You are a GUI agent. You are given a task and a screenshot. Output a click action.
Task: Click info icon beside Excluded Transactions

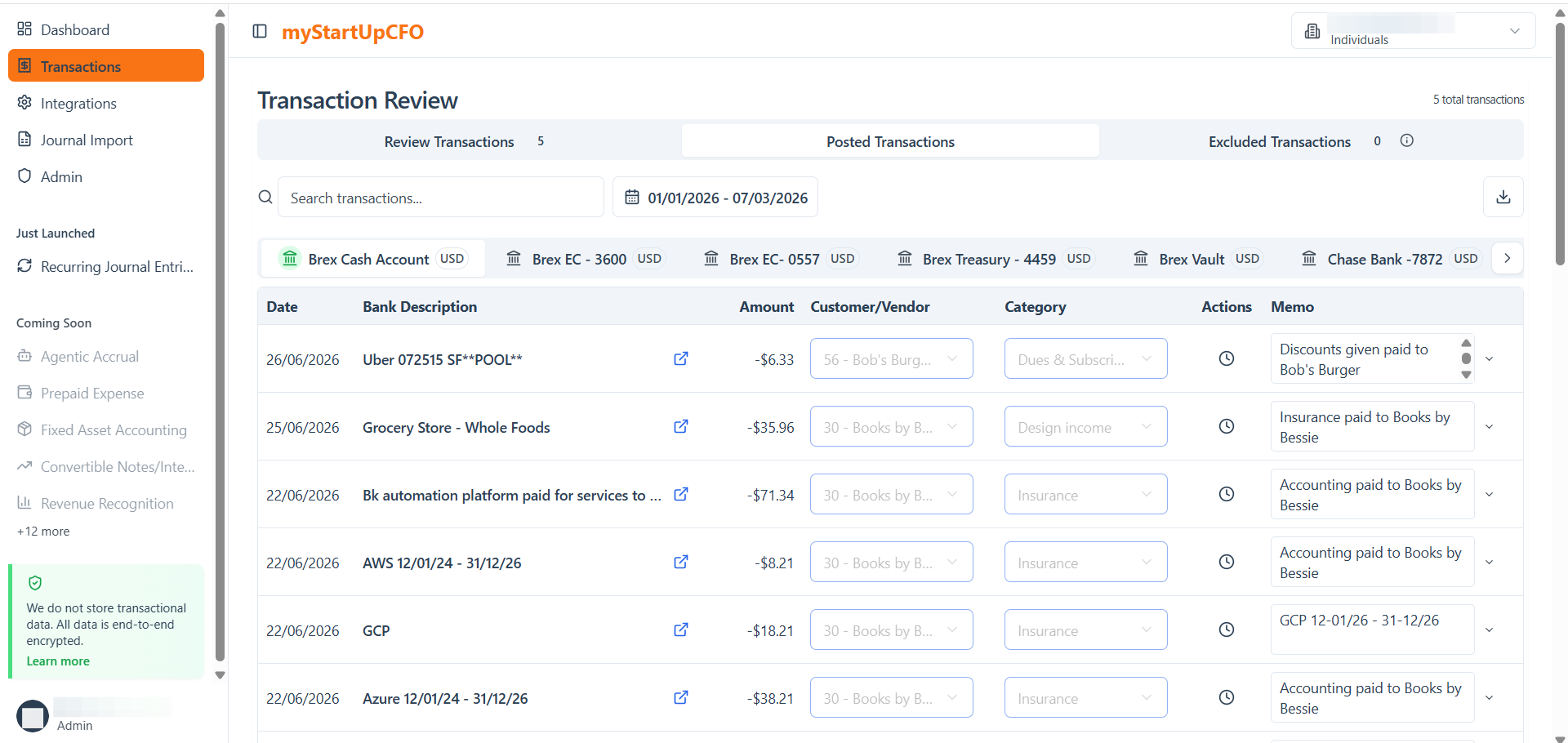(x=1406, y=140)
